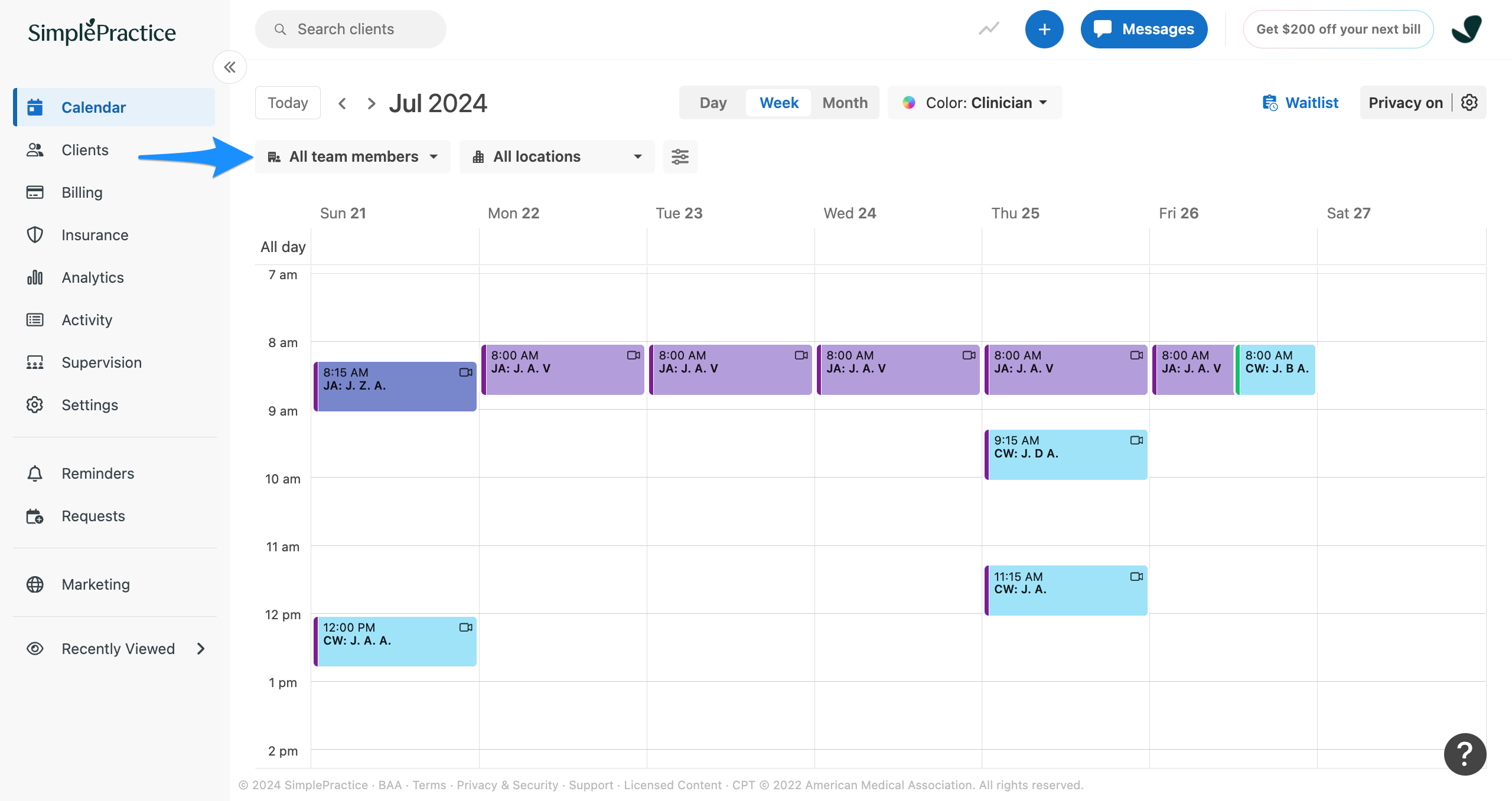Open Sunday 8:15 AM JA: J. Z. A. appointment
1512x801 pixels.
(x=395, y=387)
